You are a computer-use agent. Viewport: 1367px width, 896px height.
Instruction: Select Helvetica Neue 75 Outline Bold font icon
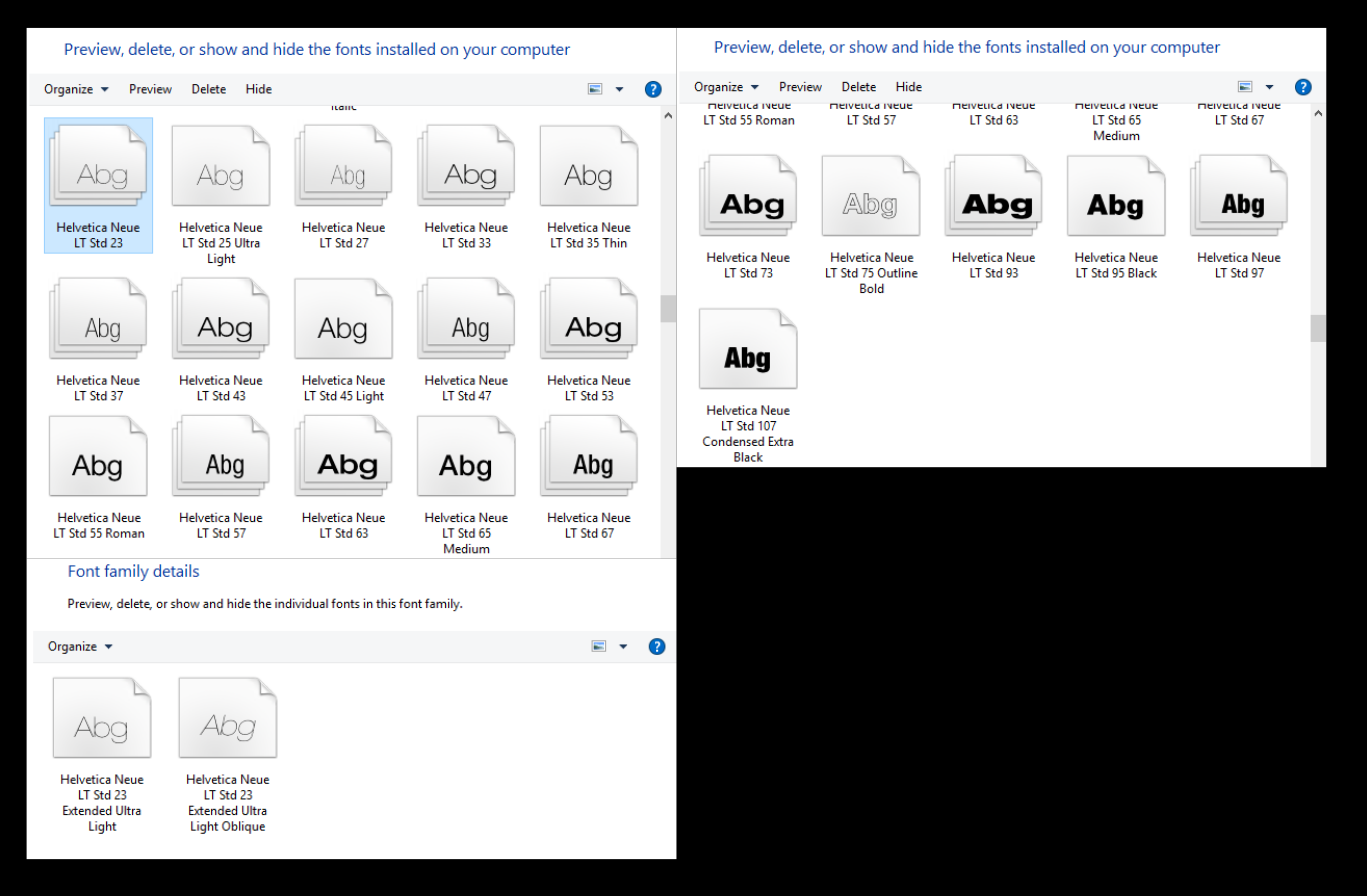pyautogui.click(x=871, y=195)
